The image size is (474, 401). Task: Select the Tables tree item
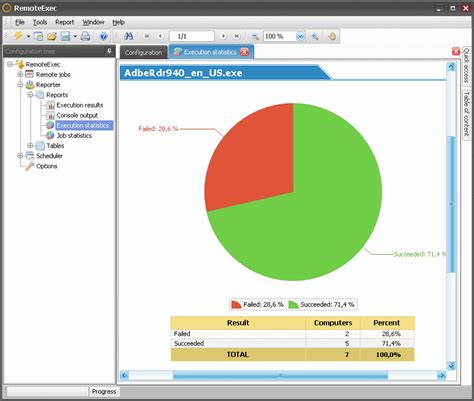pyautogui.click(x=55, y=146)
